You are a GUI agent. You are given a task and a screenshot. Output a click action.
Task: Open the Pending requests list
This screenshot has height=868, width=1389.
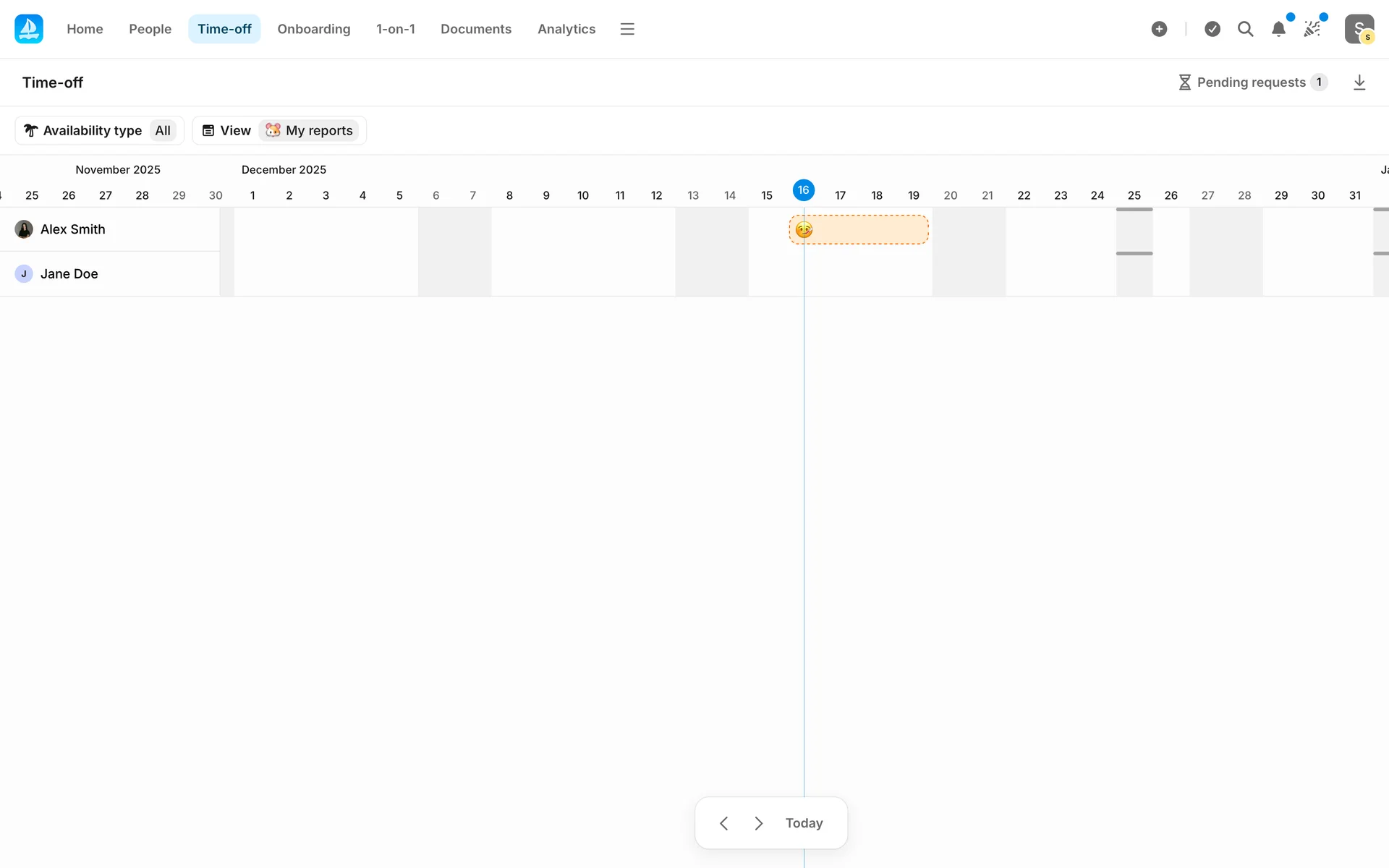[1252, 82]
